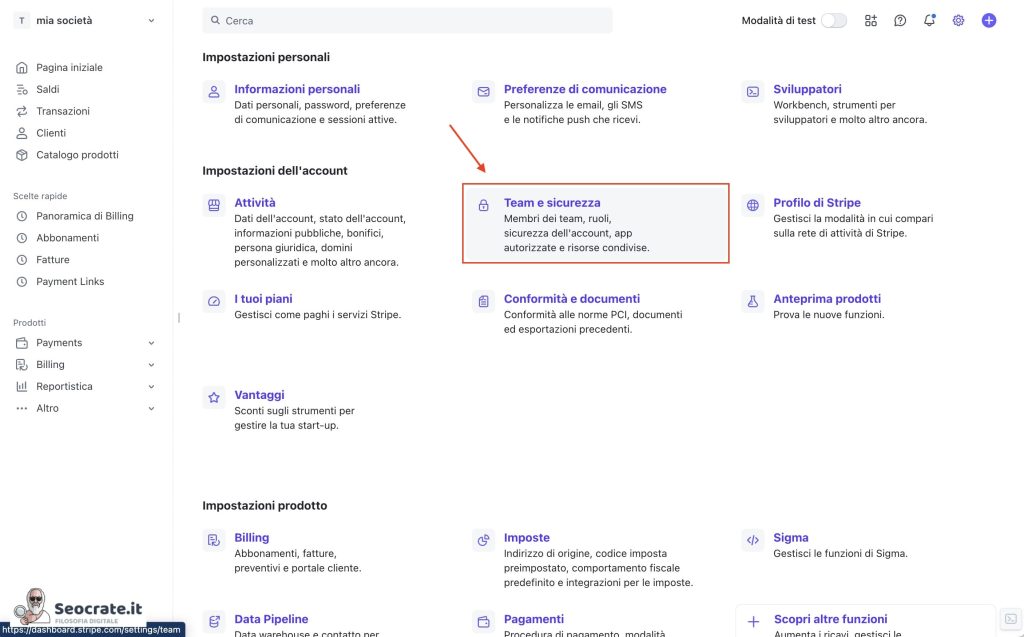Click the blue plus create button
The image size is (1024, 637).
pos(988,20)
